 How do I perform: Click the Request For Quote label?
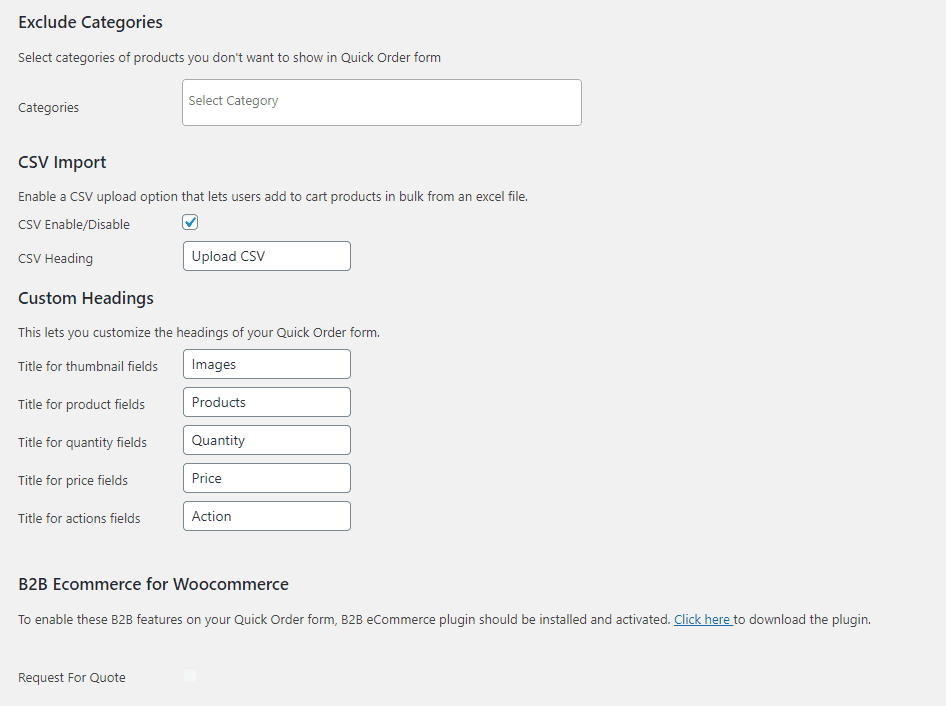point(71,677)
